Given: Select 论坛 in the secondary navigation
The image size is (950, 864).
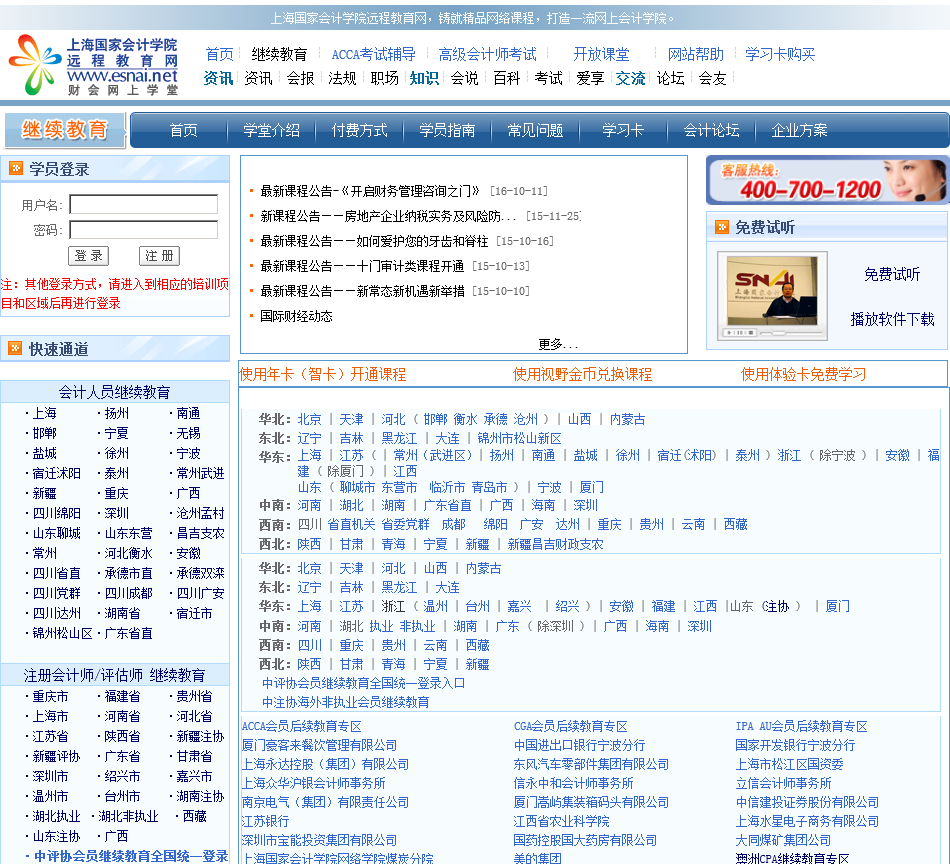Looking at the screenshot, I should pos(670,78).
